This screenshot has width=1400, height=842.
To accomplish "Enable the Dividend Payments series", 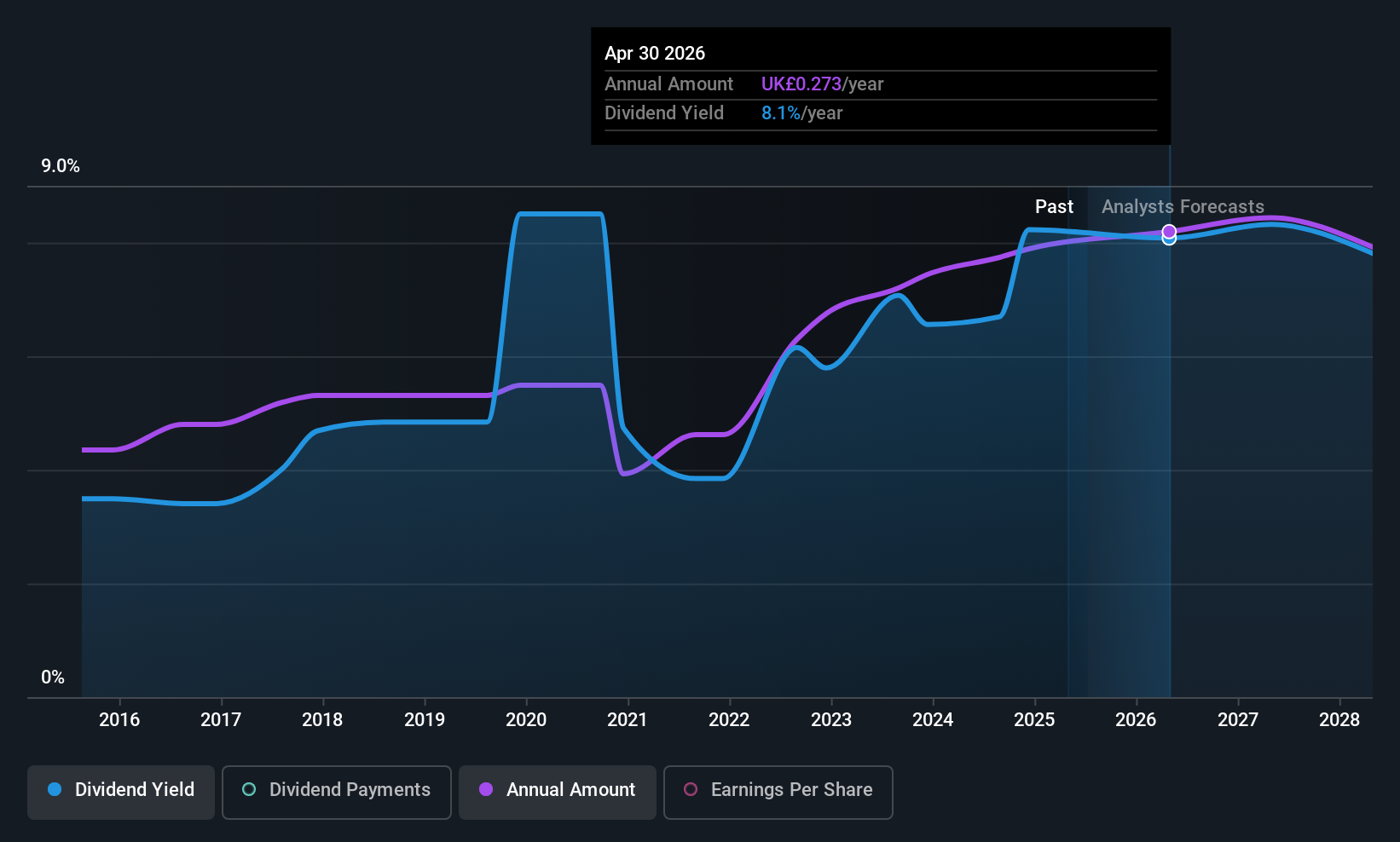I will pos(337,793).
